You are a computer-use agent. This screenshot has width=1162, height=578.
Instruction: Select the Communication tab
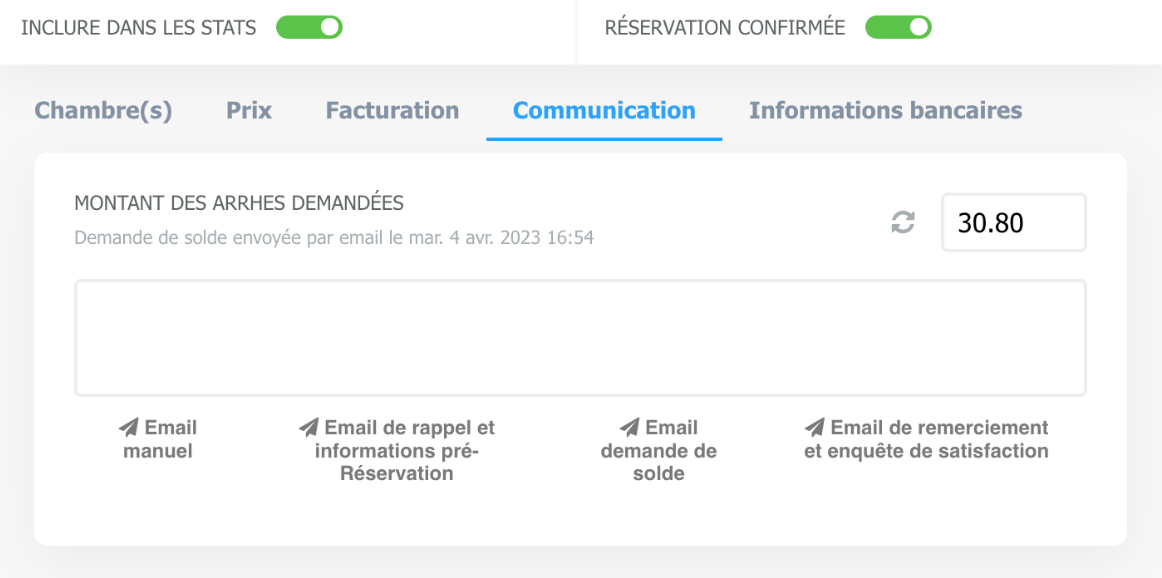[604, 110]
